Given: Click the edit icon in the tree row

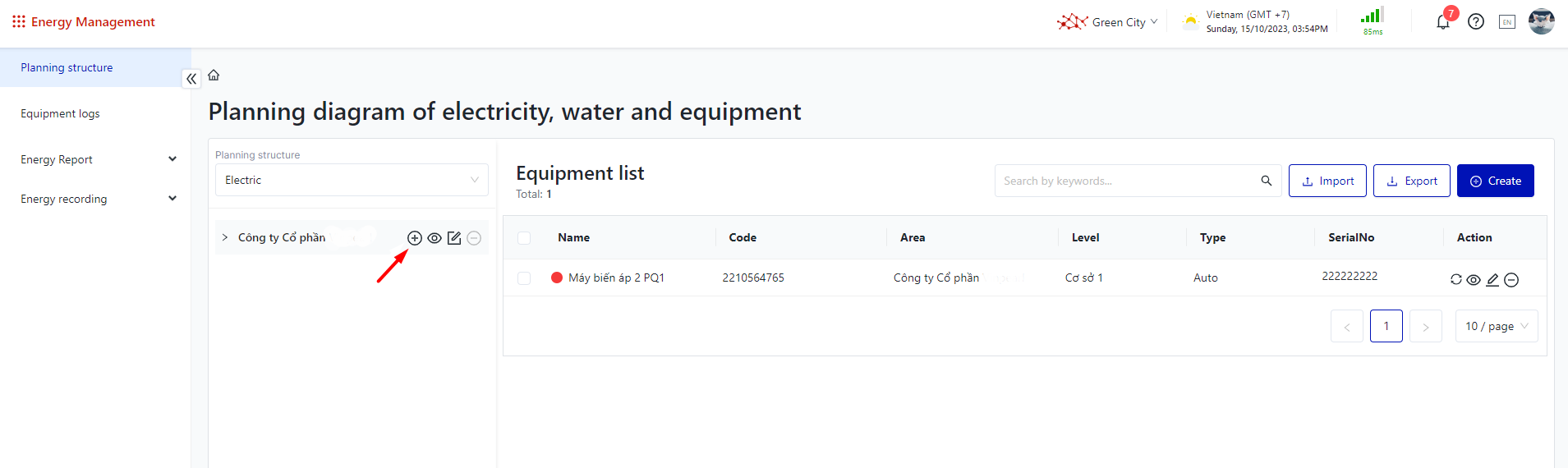Looking at the screenshot, I should click(454, 238).
